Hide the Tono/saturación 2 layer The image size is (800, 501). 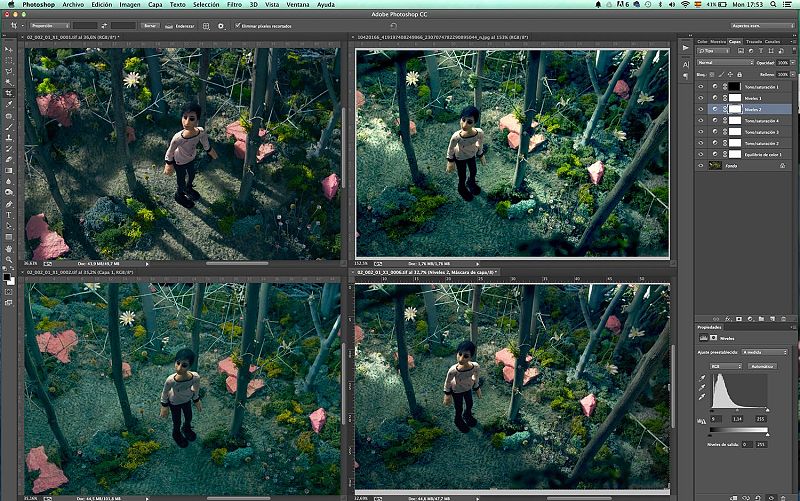click(x=701, y=143)
